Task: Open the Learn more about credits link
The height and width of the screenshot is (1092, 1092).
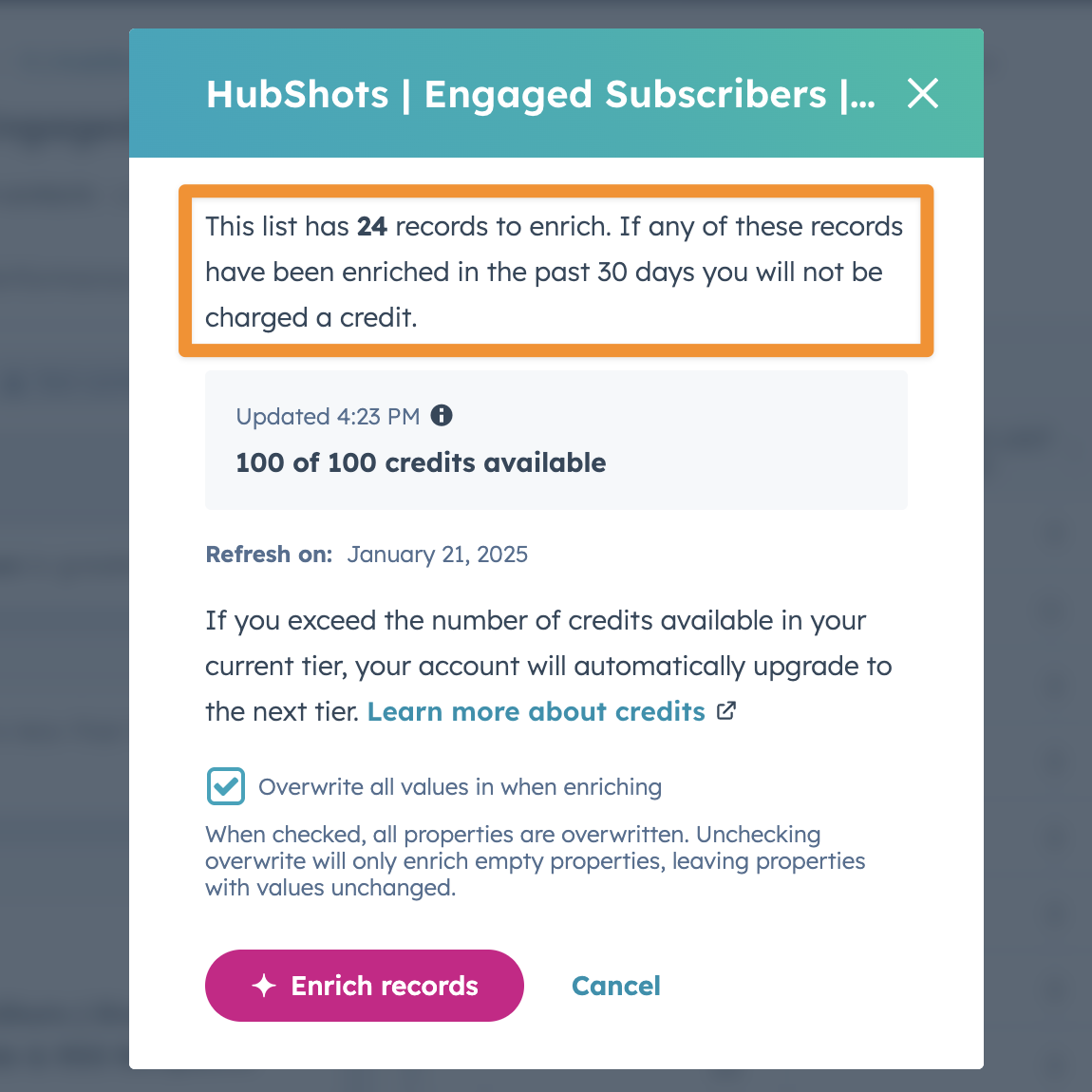Action: click(536, 712)
